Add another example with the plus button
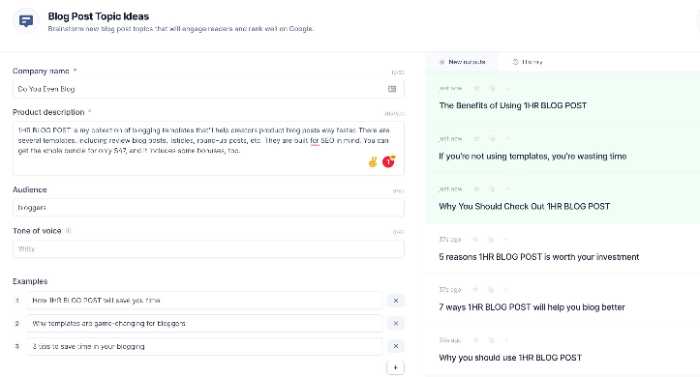The height and width of the screenshot is (377, 700). tap(396, 368)
